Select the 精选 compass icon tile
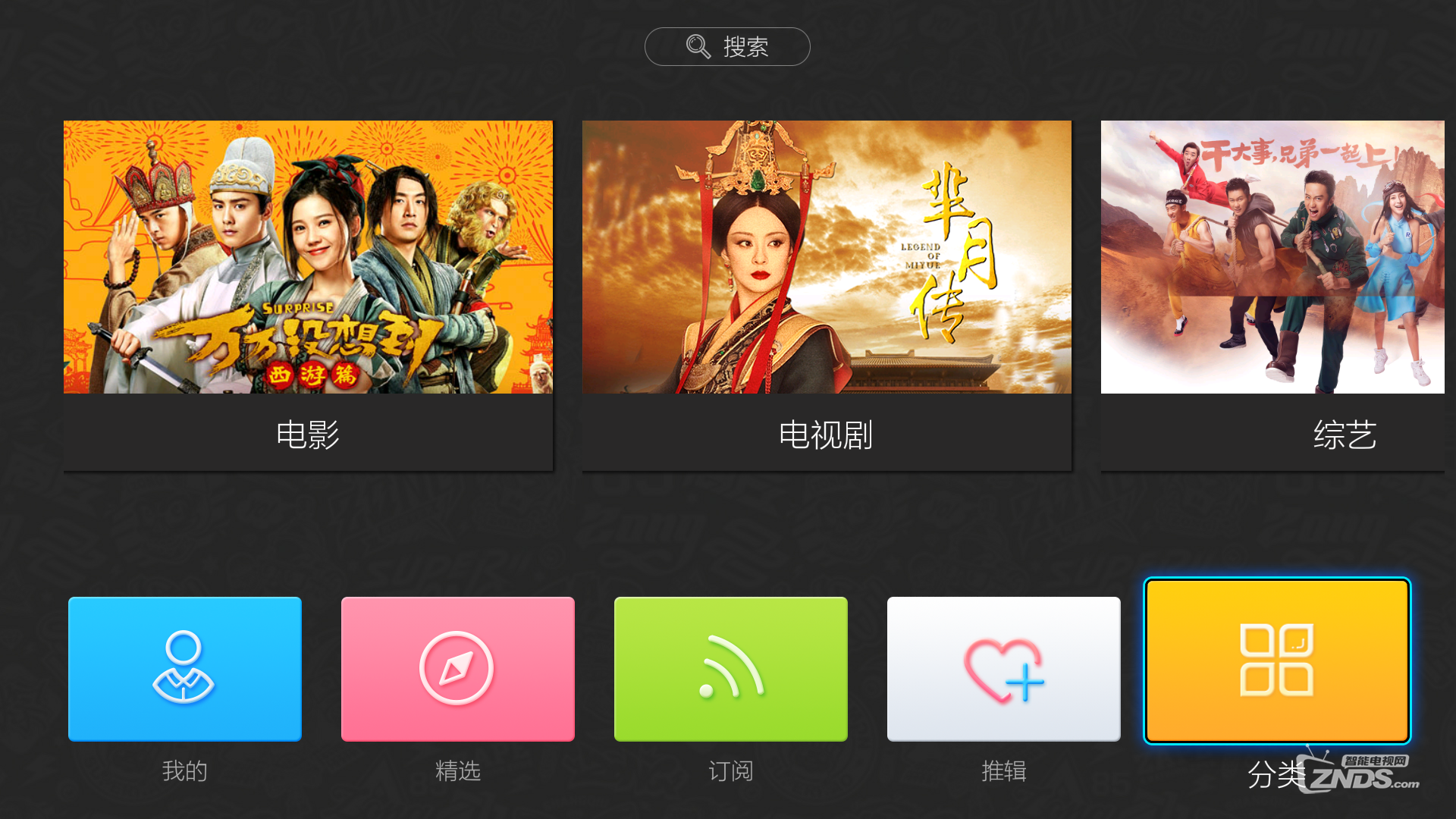The image size is (1456, 819). coord(457,668)
